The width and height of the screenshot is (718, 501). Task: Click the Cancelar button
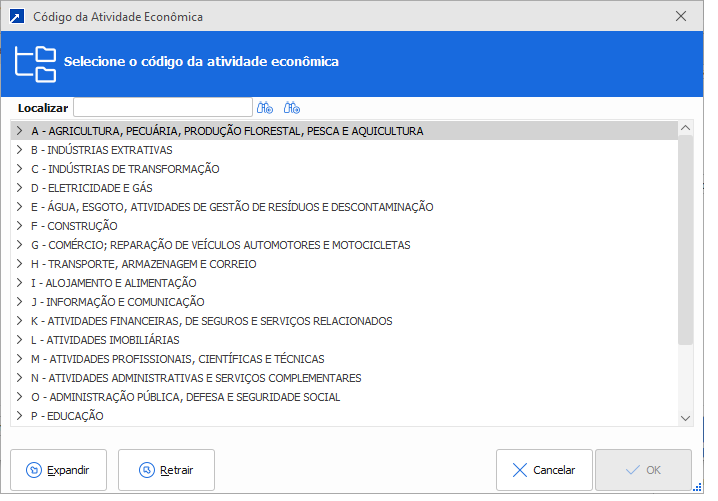coord(543,470)
